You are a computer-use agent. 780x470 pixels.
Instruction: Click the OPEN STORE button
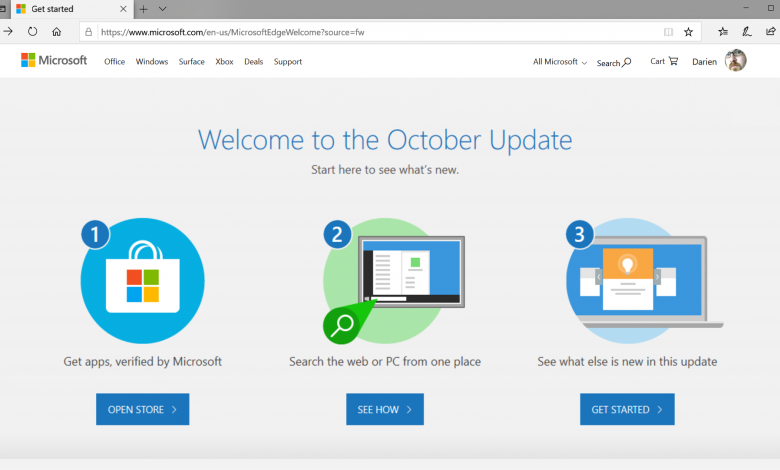tap(142, 409)
